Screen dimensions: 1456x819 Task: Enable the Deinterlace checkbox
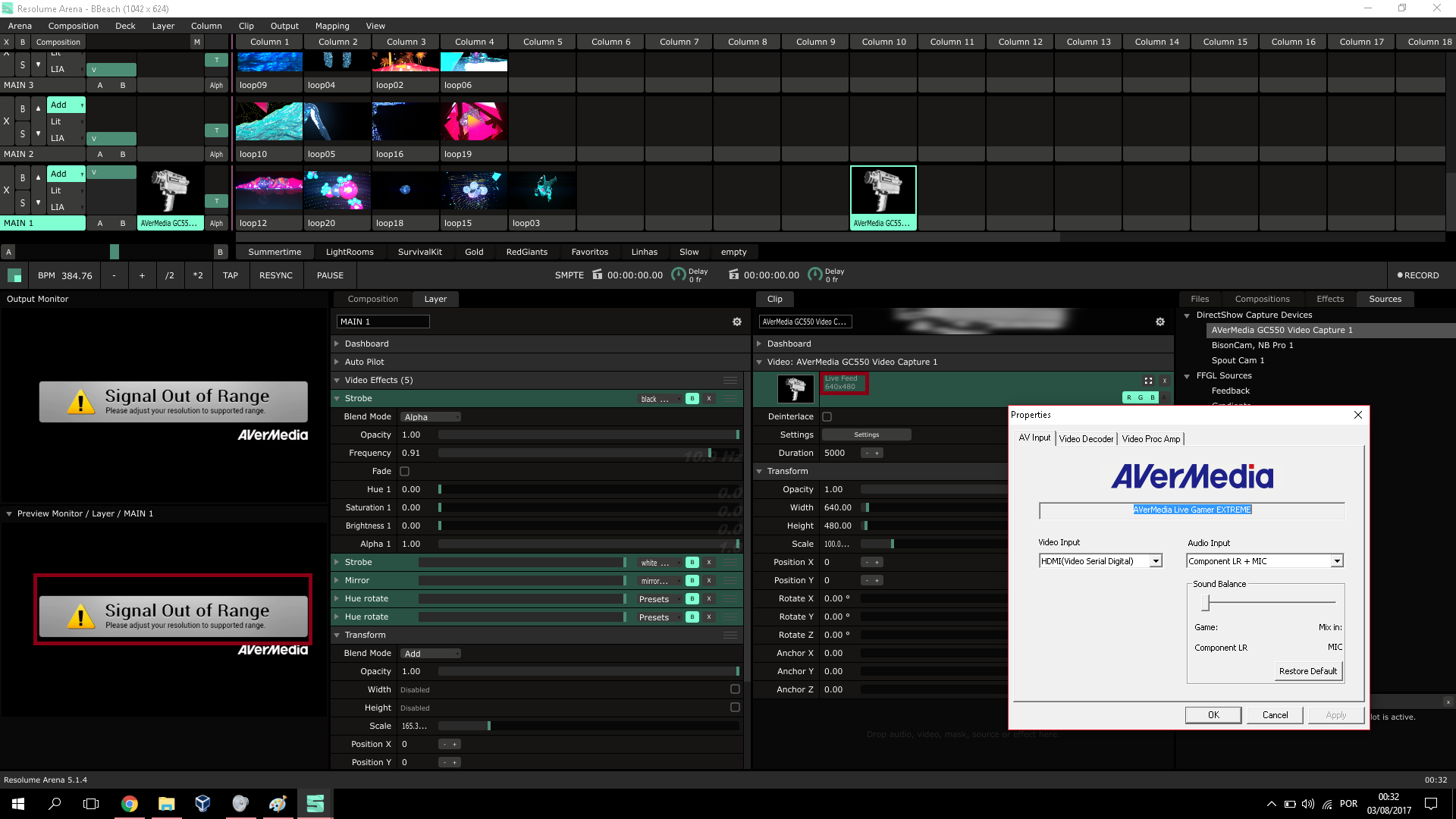click(827, 416)
